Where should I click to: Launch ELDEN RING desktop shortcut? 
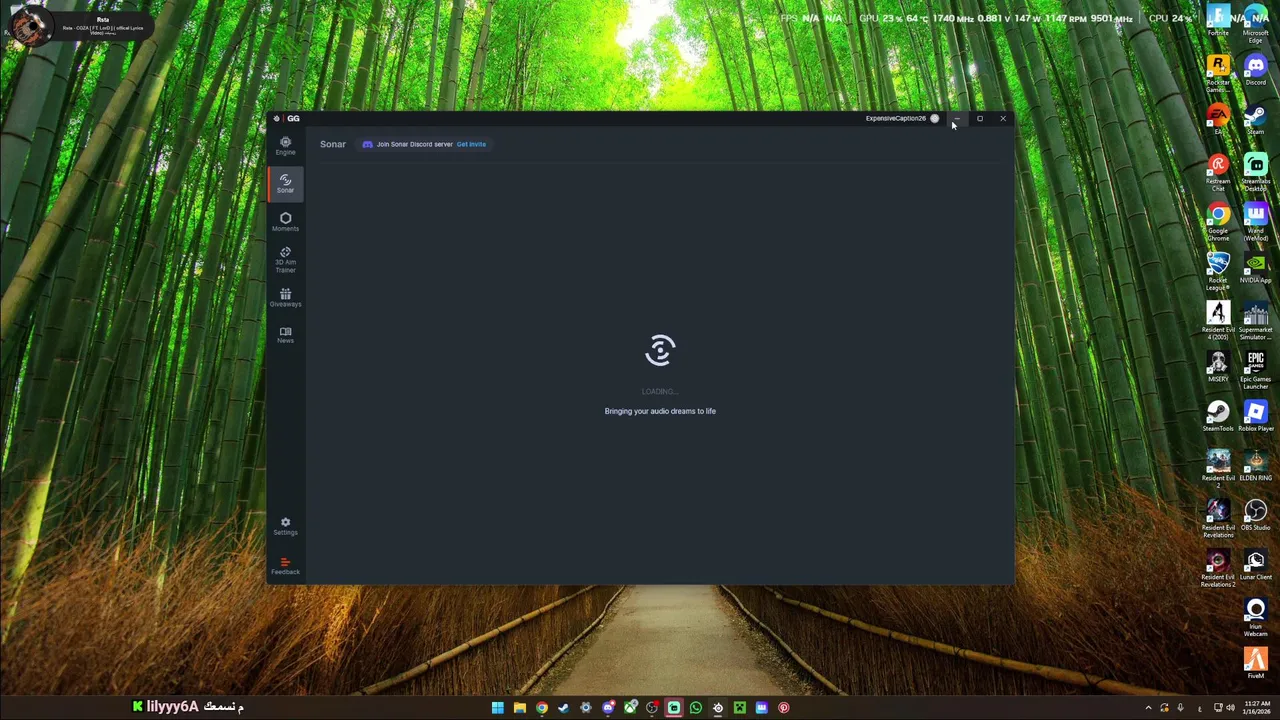click(x=1255, y=466)
